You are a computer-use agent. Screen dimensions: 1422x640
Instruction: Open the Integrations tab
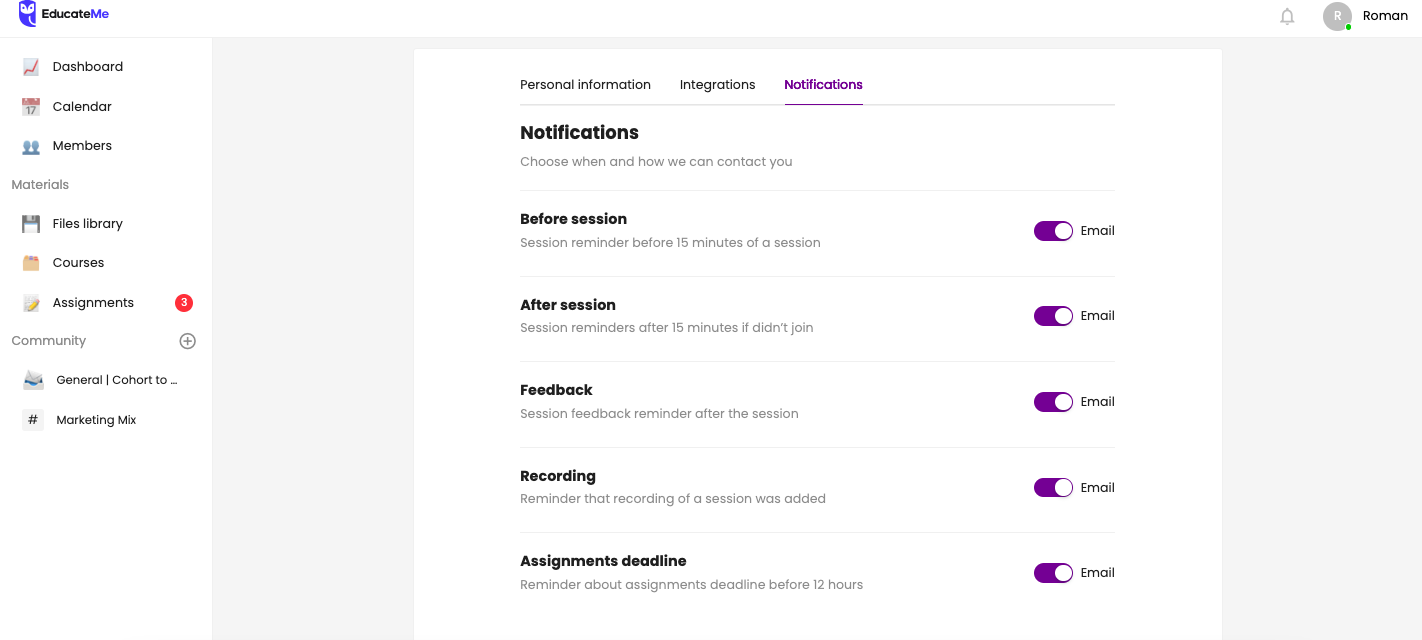click(717, 84)
